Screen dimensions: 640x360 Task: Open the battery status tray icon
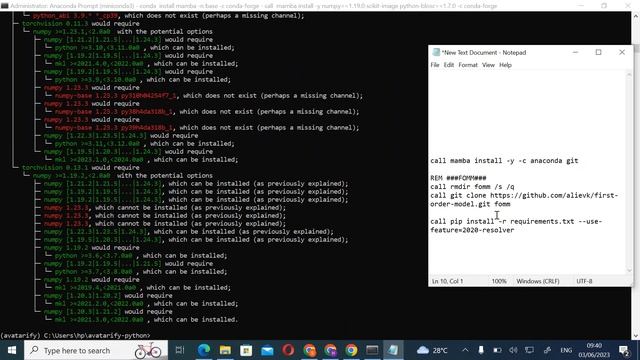click(x=497, y=350)
